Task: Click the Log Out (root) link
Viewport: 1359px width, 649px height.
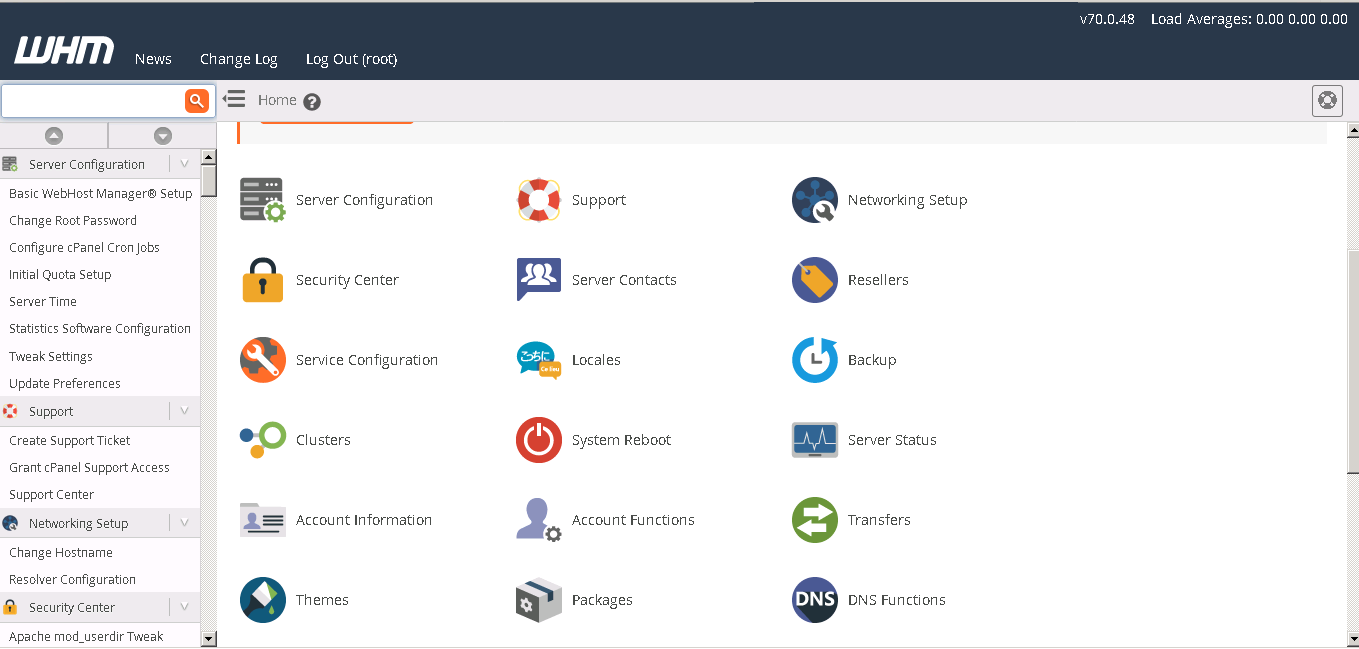Action: [351, 59]
